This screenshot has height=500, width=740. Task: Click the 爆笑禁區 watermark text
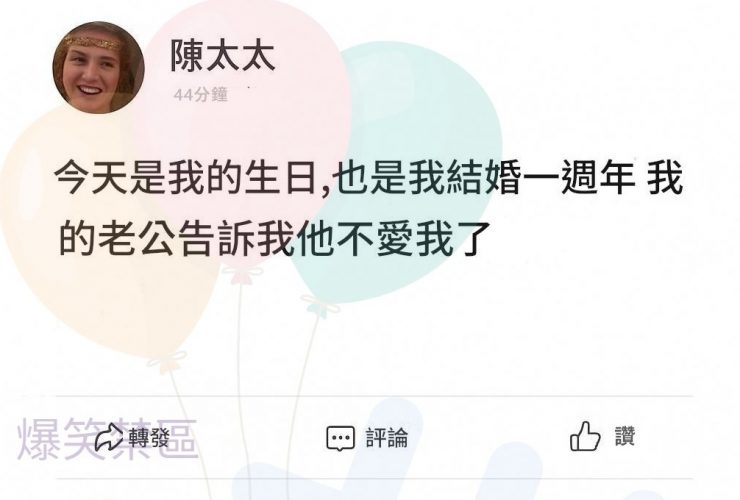click(x=107, y=439)
